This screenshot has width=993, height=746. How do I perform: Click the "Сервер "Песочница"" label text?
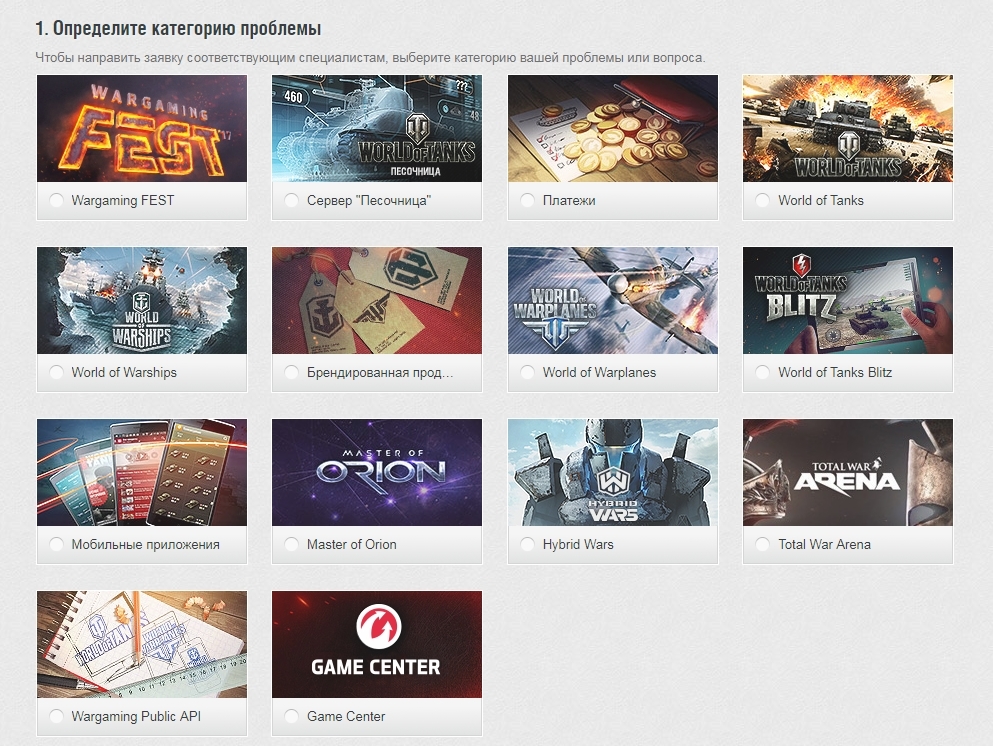pyautogui.click(x=369, y=201)
